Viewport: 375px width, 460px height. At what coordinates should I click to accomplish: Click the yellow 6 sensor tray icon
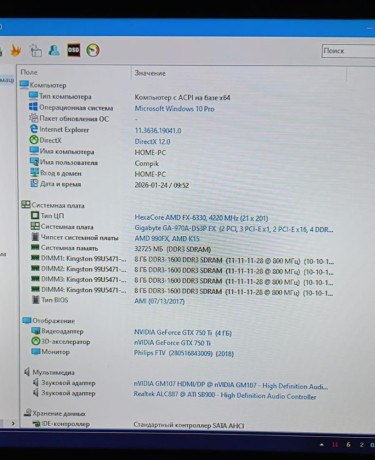click(348, 445)
